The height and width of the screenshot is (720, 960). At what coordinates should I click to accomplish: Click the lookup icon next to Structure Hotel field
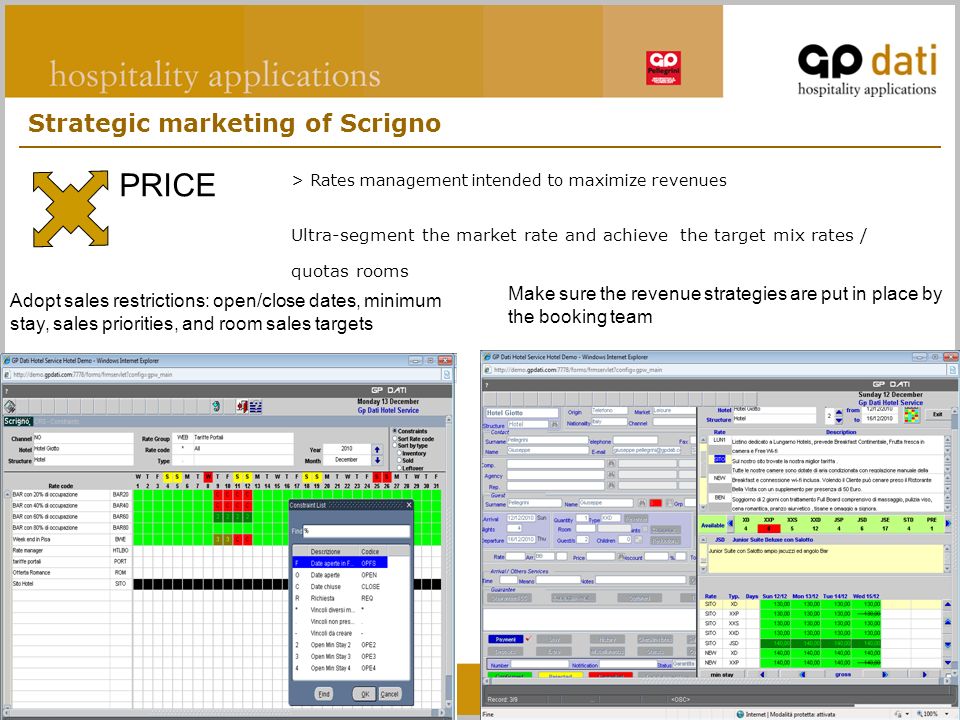coord(555,424)
